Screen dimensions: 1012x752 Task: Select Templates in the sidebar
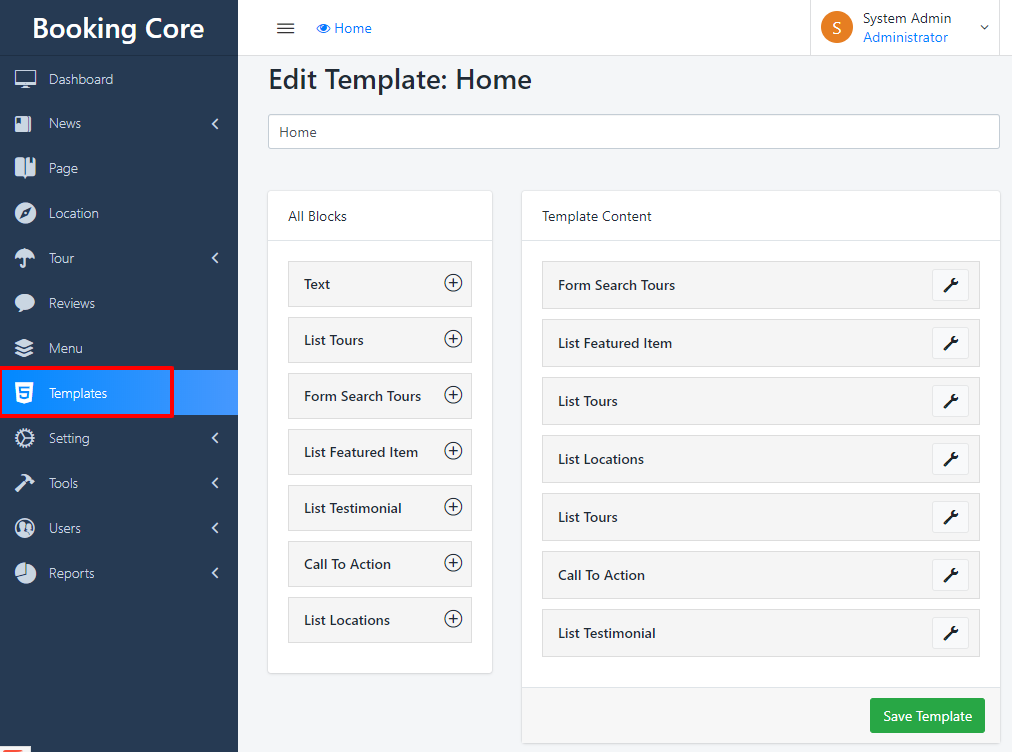coord(78,393)
